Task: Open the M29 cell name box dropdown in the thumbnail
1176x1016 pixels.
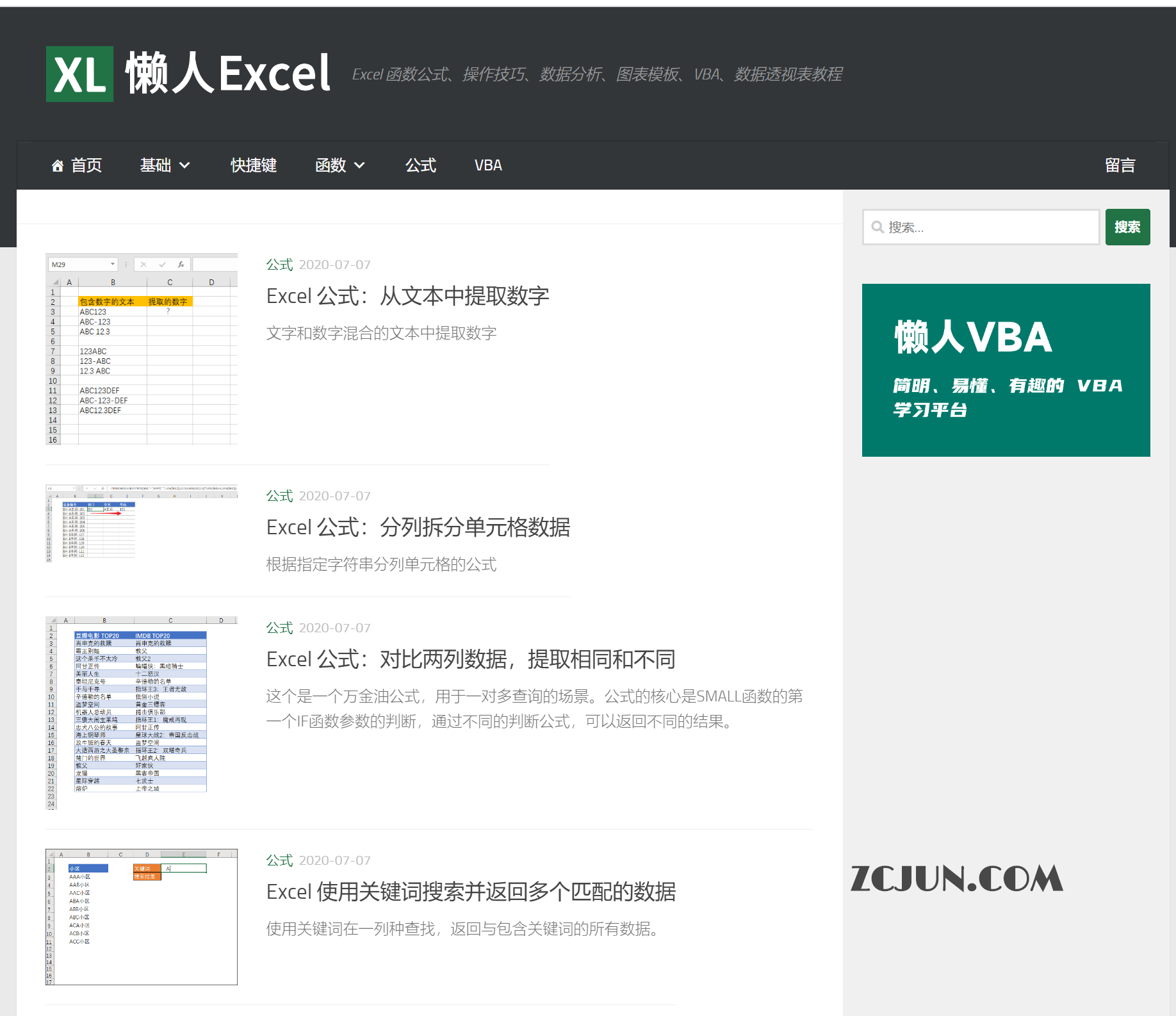Action: click(x=113, y=264)
